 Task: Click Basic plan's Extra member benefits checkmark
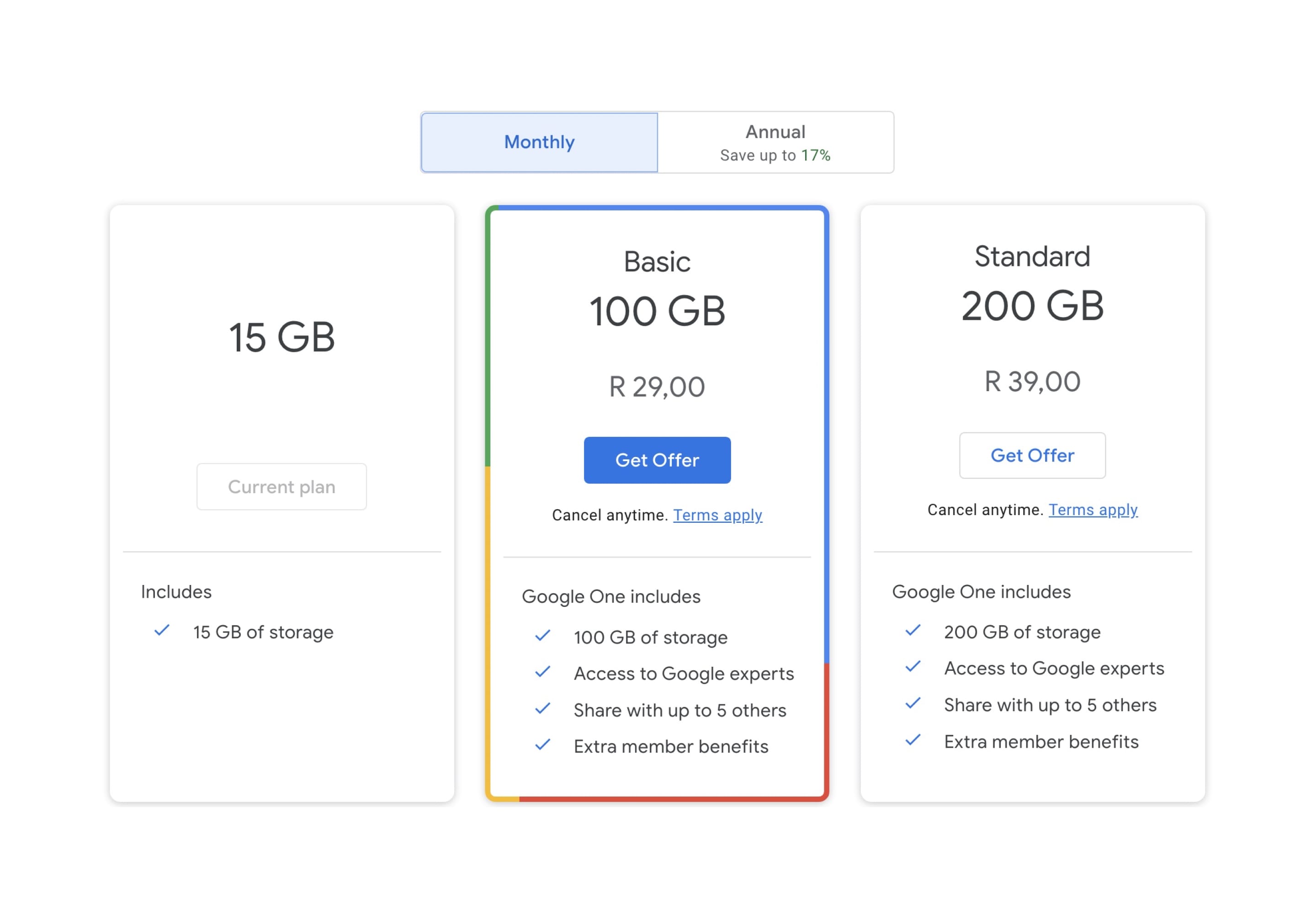542,744
